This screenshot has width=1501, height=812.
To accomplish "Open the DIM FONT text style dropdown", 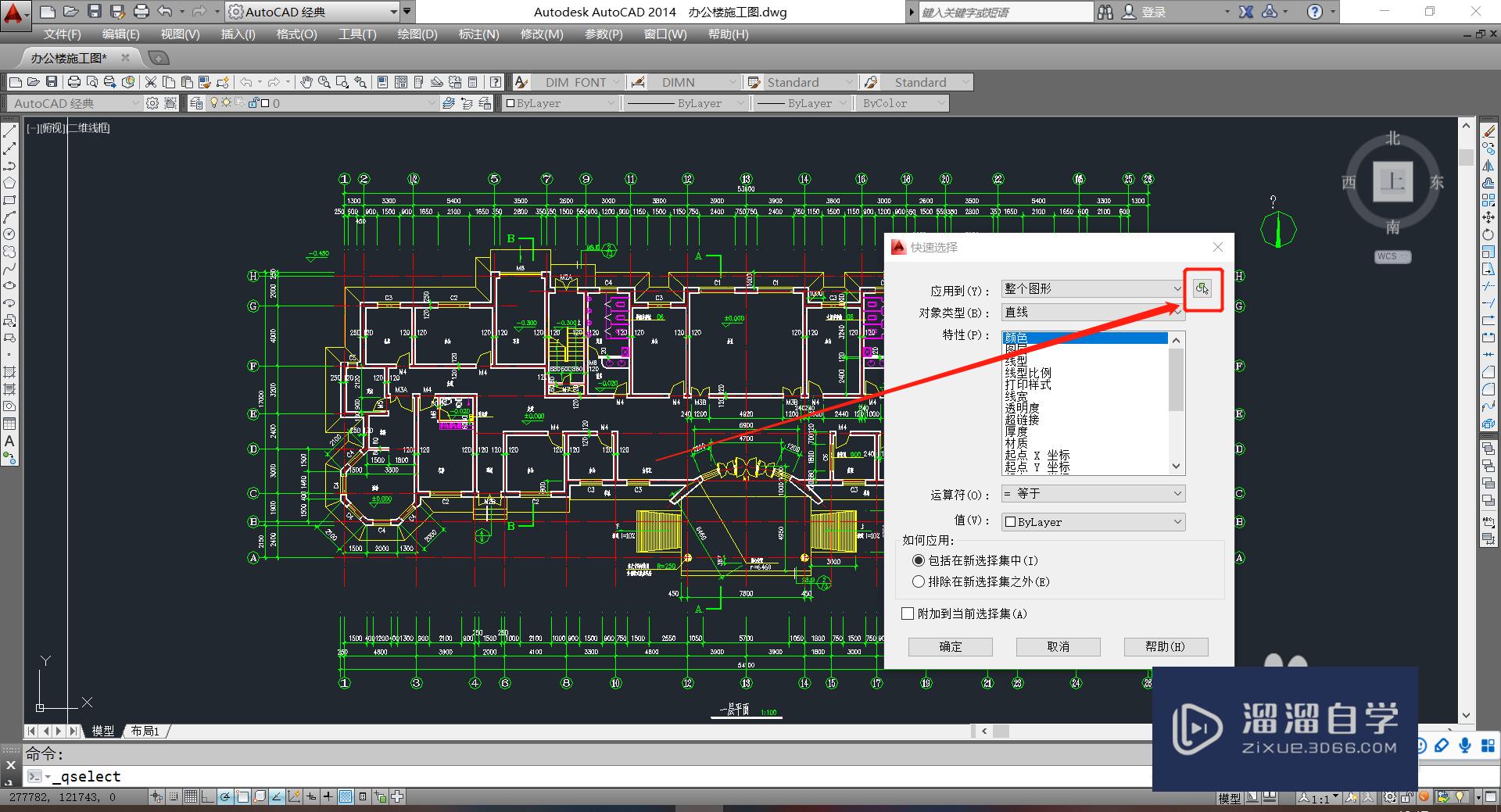I will tap(579, 82).
